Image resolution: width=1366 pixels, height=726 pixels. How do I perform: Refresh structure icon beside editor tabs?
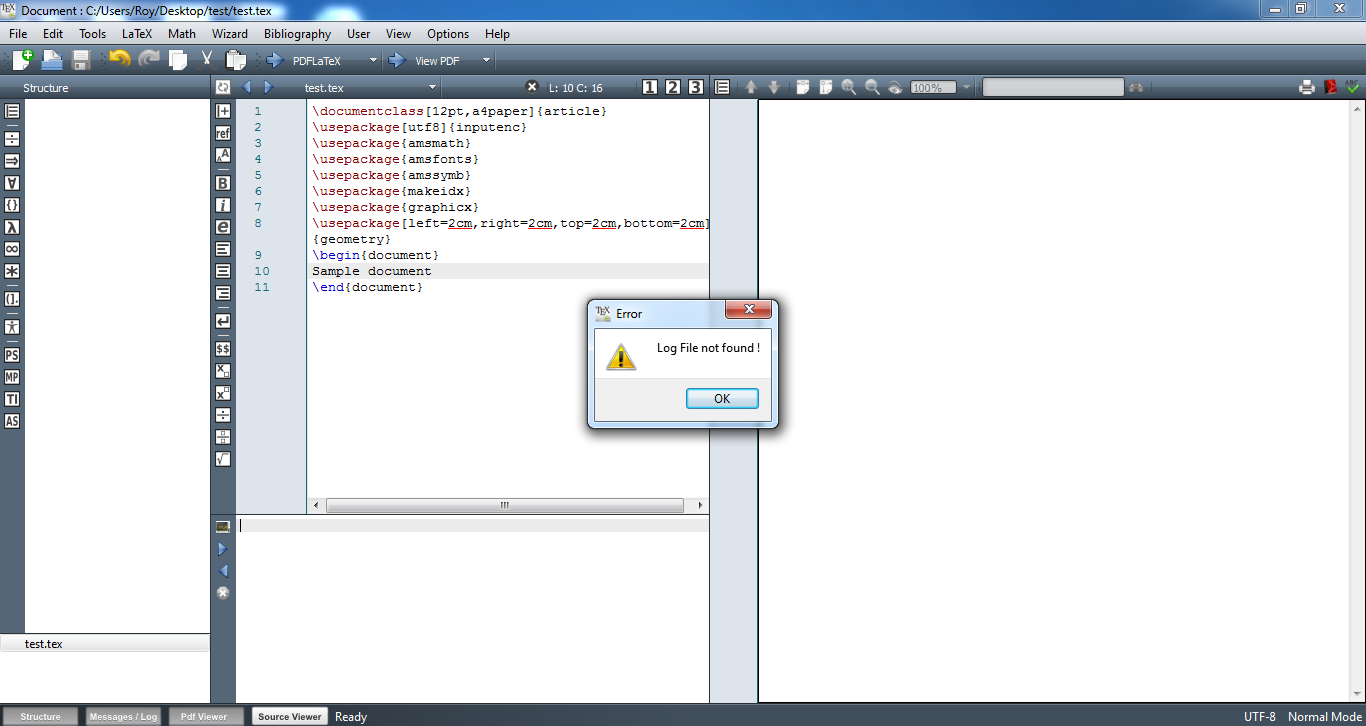click(x=223, y=87)
